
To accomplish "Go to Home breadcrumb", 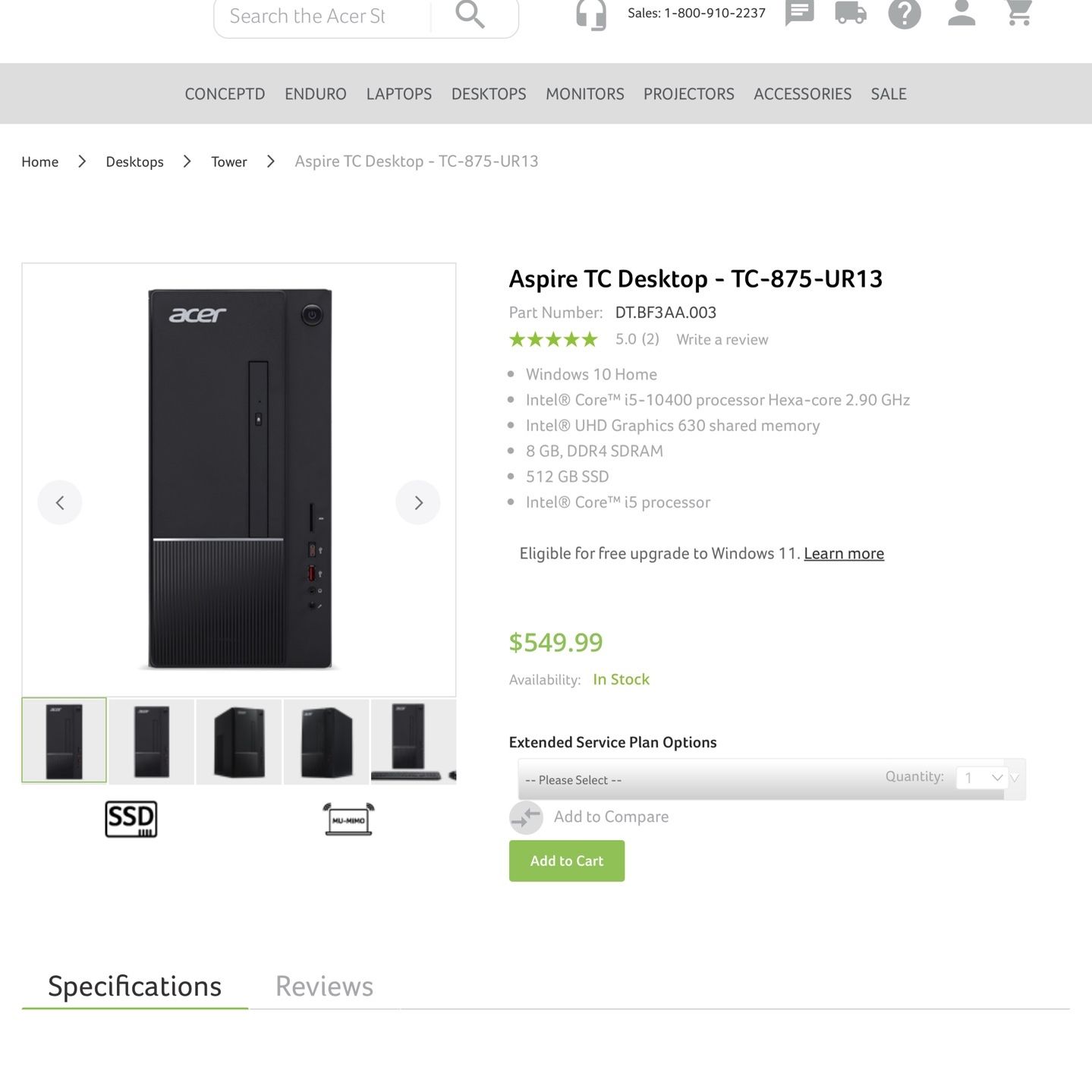I will [x=40, y=162].
